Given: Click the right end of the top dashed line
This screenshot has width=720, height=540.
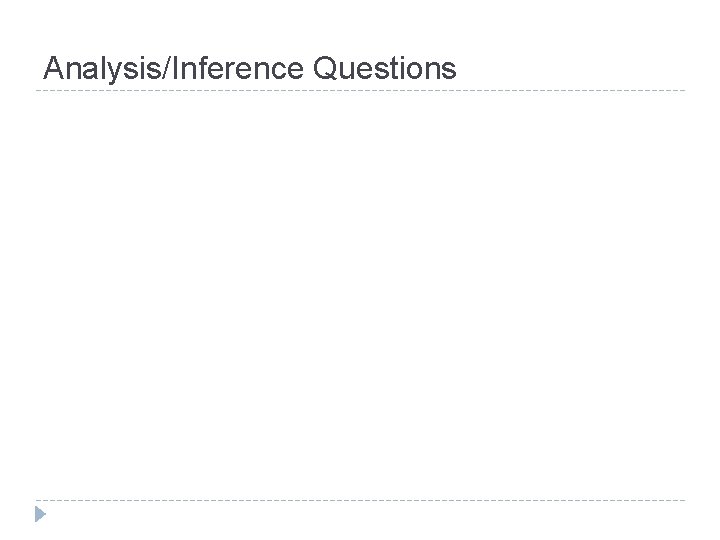Looking at the screenshot, I should [683, 91].
